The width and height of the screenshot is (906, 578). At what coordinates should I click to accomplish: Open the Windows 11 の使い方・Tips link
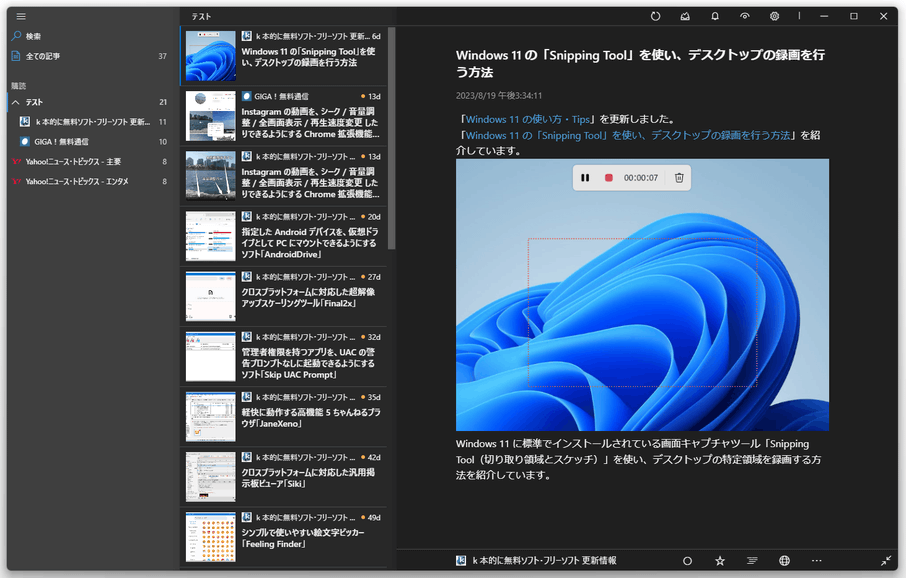[528, 119]
